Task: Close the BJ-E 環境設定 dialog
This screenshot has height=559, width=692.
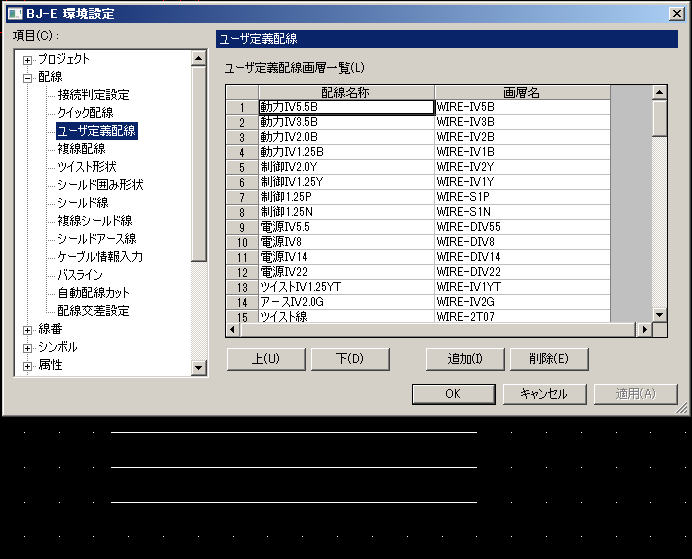Action: pyautogui.click(x=677, y=14)
